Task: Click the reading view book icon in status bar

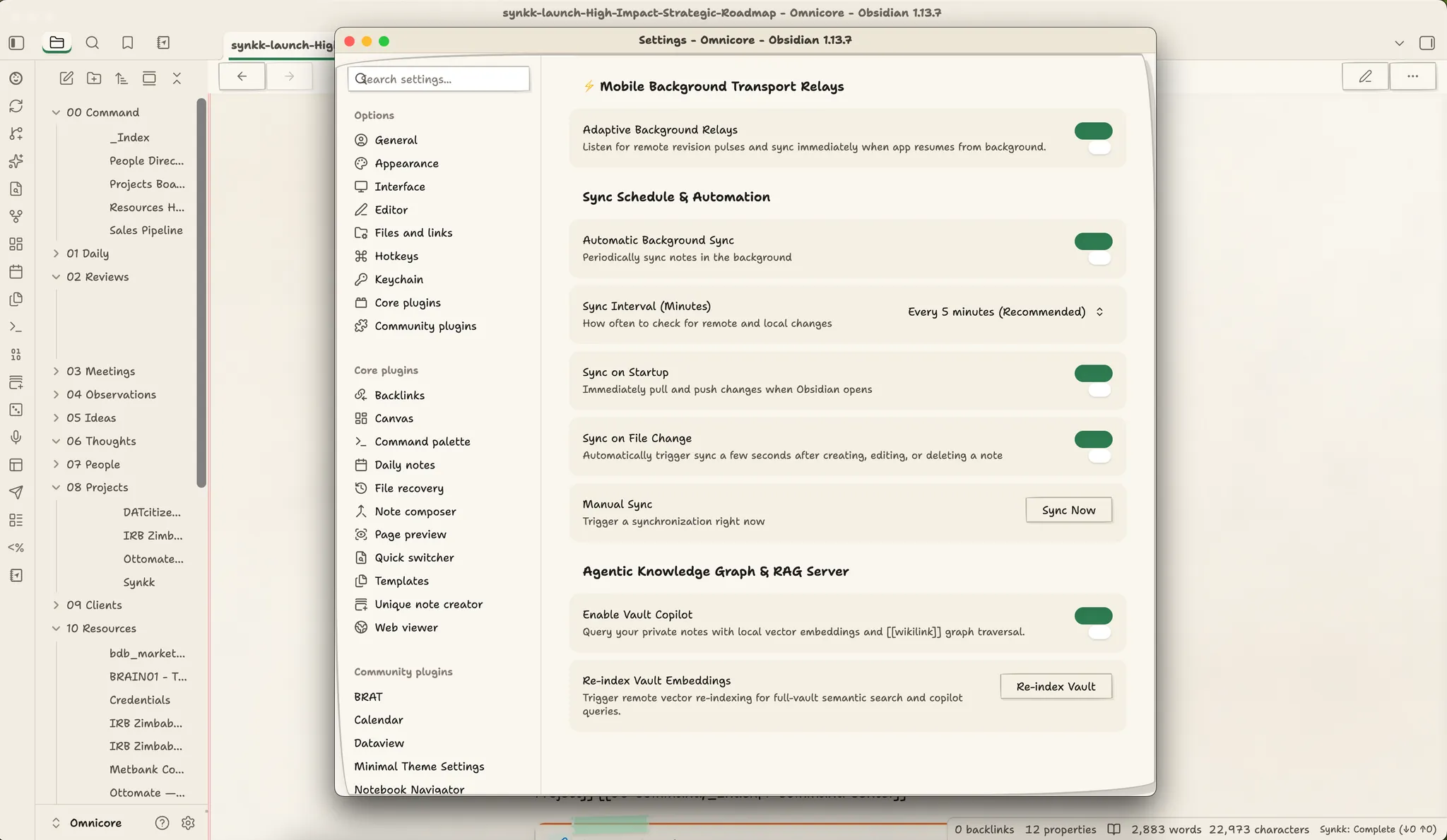Action: coord(1114,829)
